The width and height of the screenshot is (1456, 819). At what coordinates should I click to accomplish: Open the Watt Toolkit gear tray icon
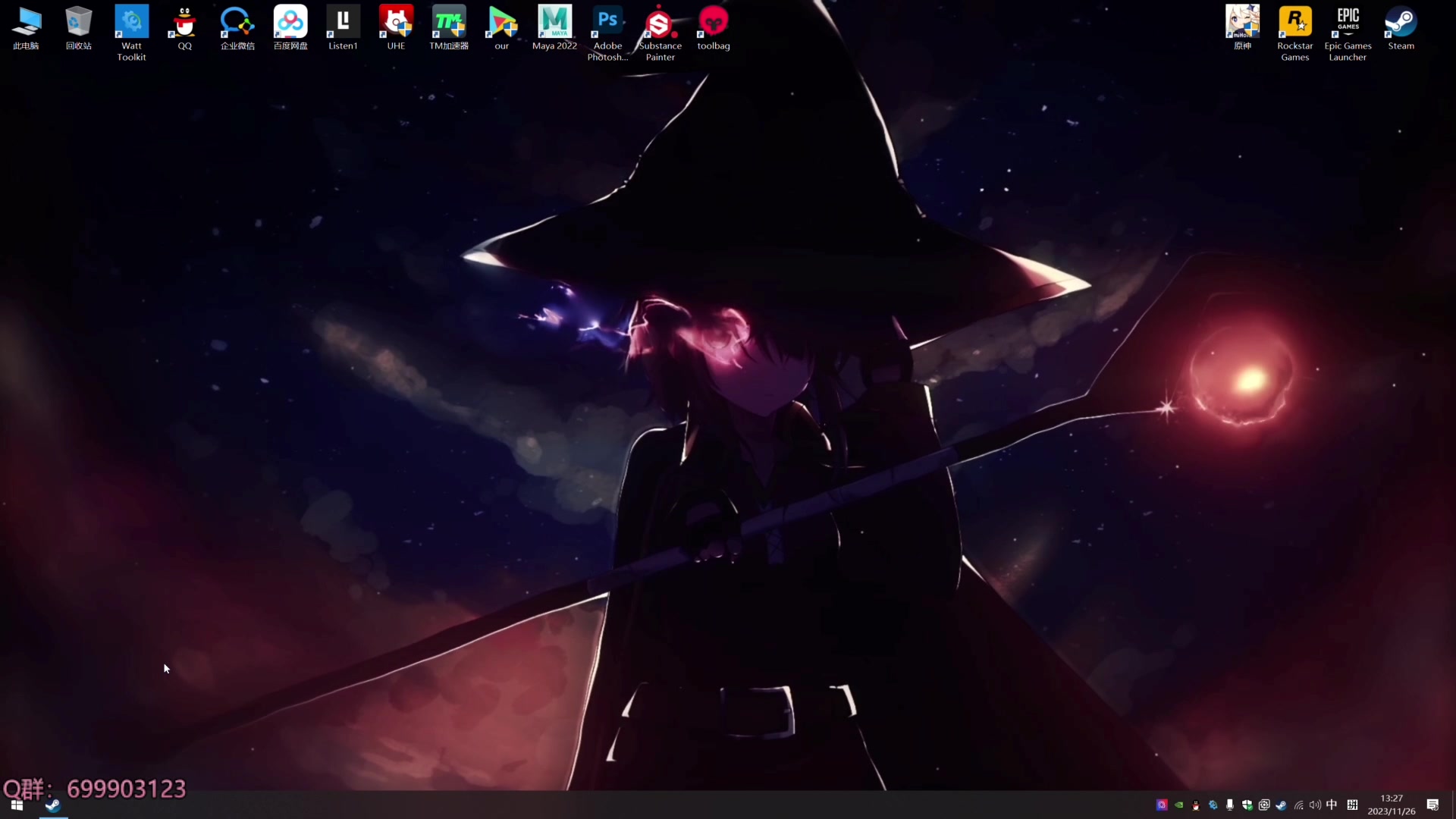point(1213,805)
